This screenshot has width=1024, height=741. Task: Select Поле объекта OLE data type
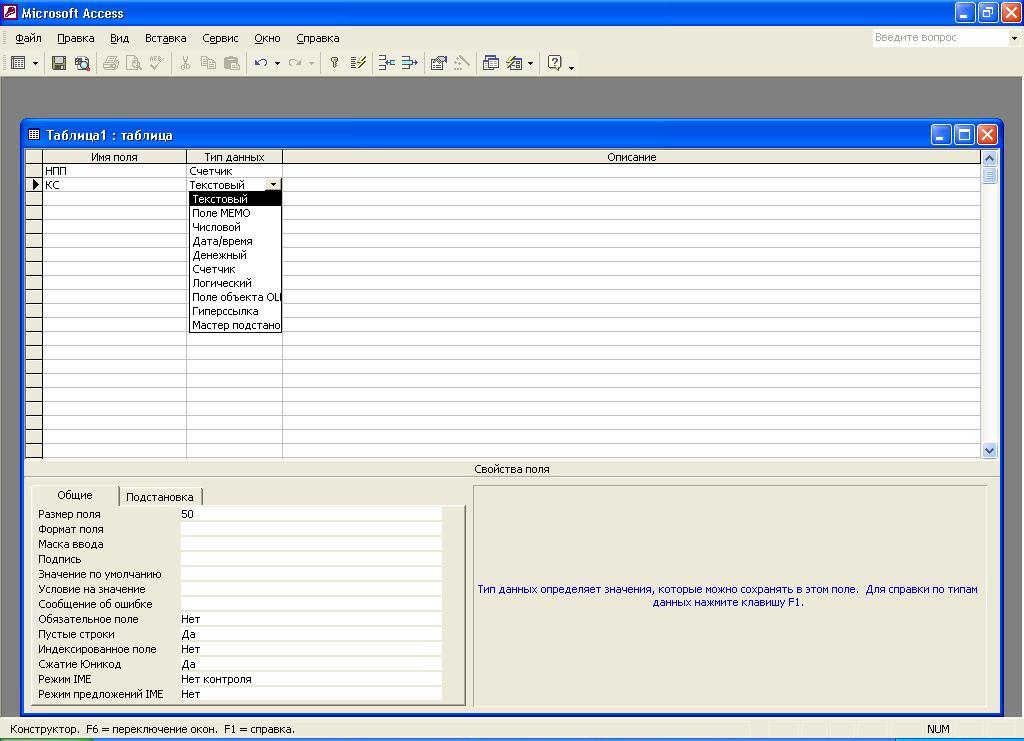235,297
